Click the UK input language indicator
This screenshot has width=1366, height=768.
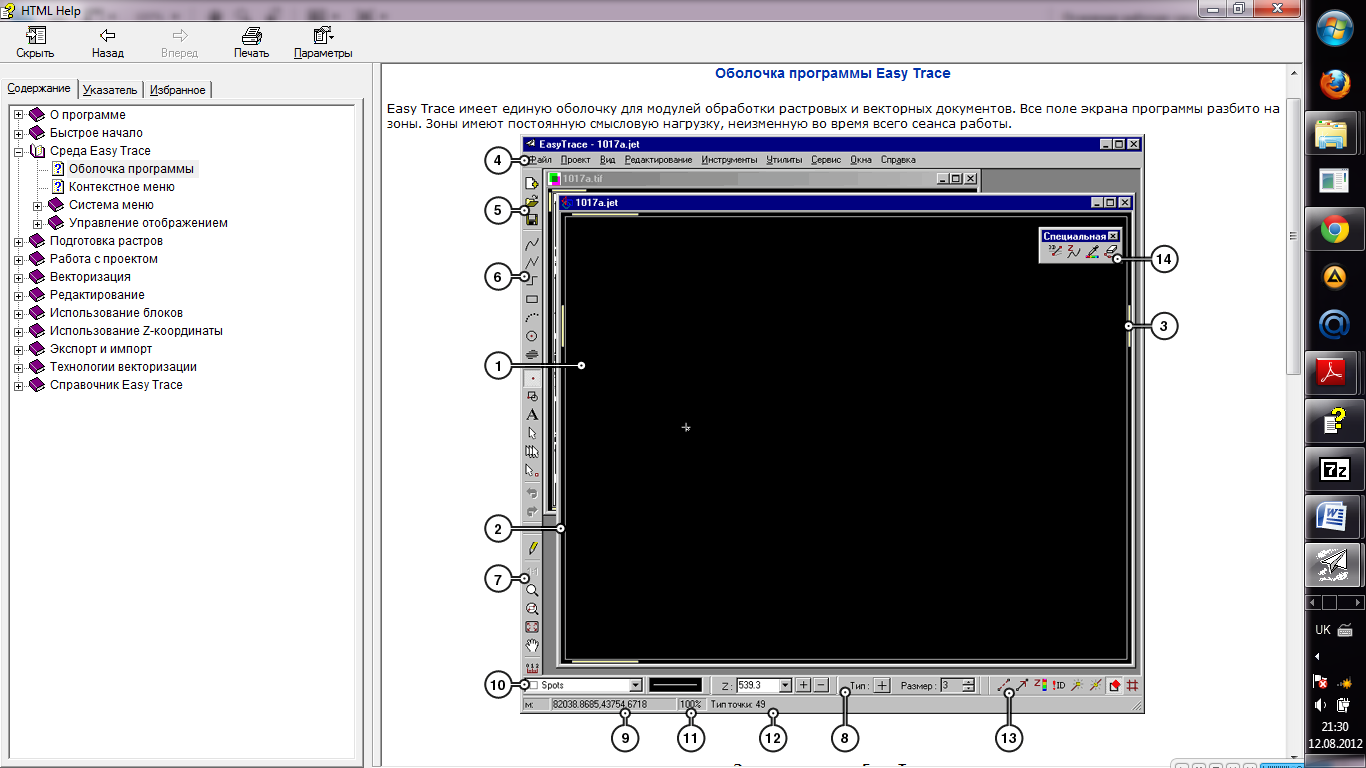[x=1323, y=630]
